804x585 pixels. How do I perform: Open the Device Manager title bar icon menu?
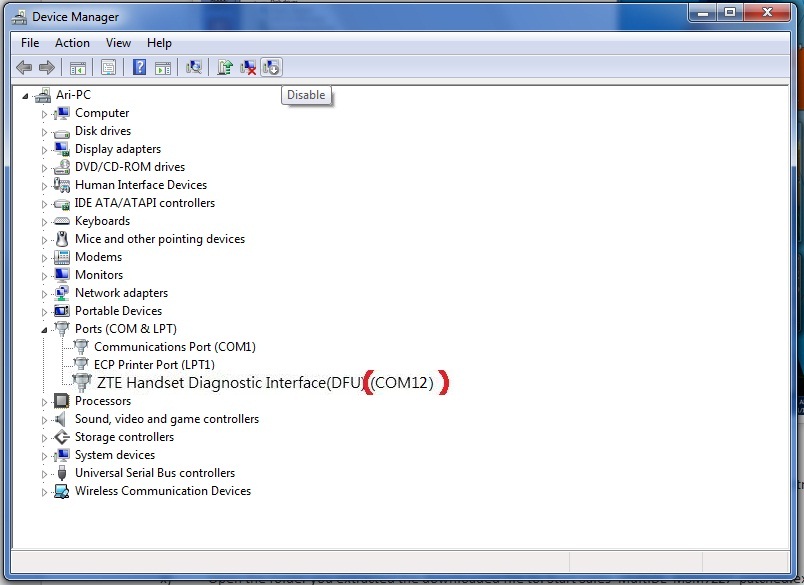19,17
